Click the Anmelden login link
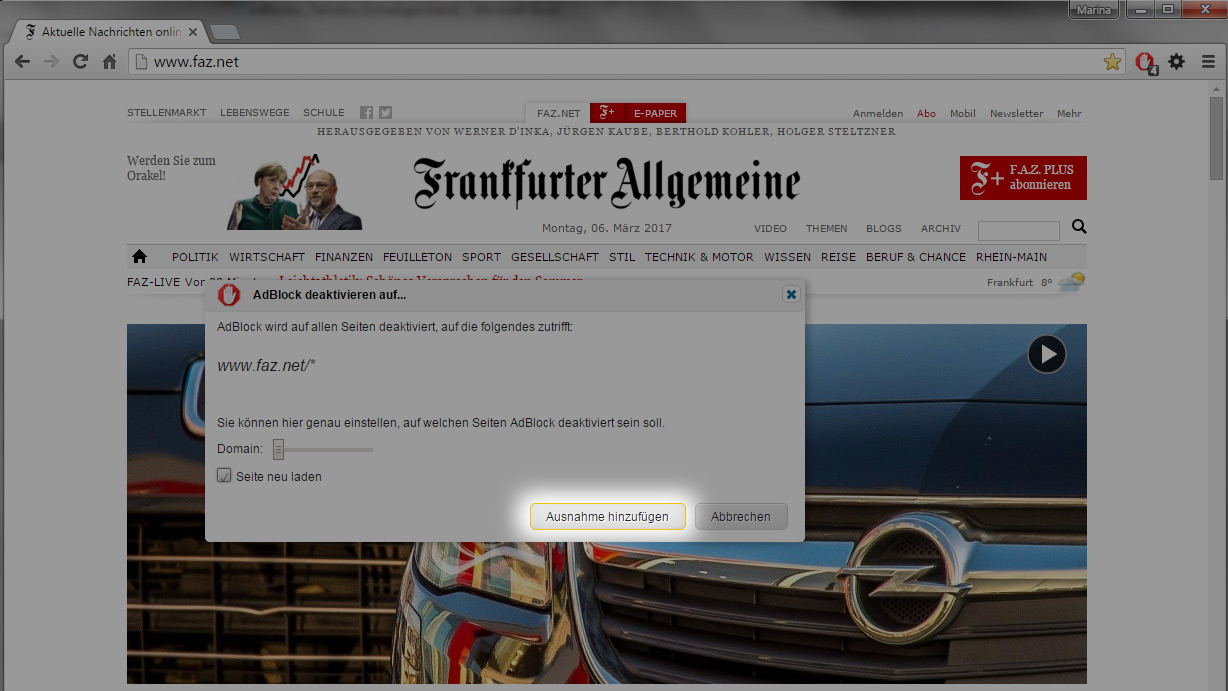The height and width of the screenshot is (691, 1228). click(x=877, y=113)
